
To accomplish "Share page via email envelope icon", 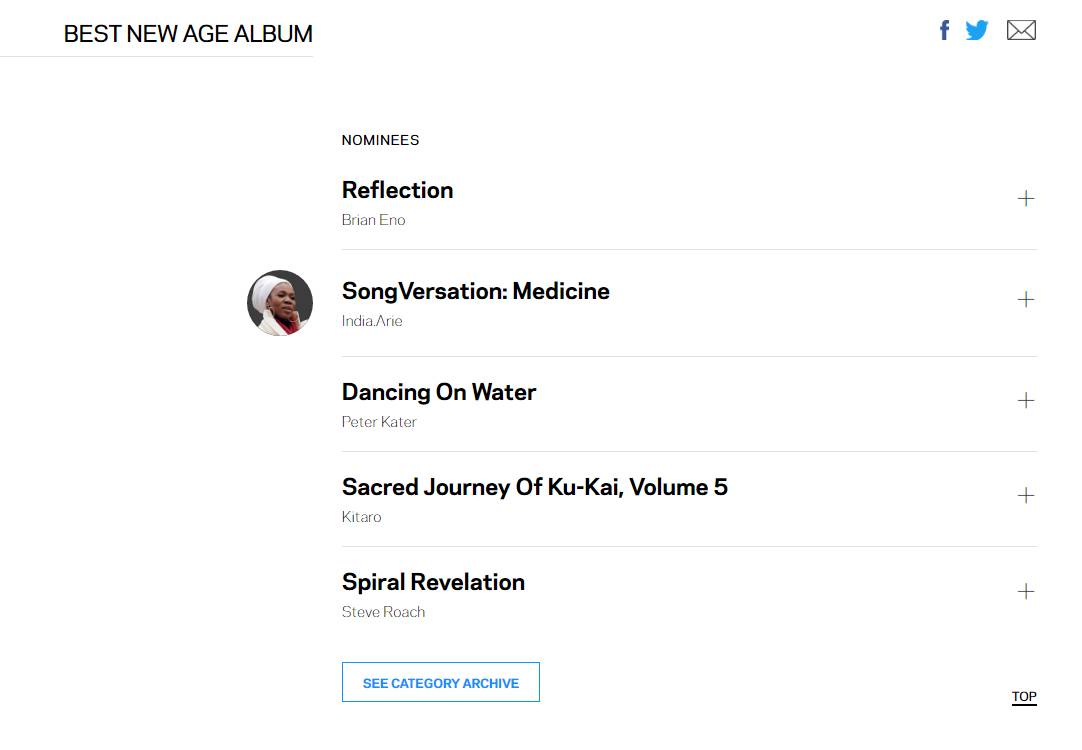I will 1021,30.
